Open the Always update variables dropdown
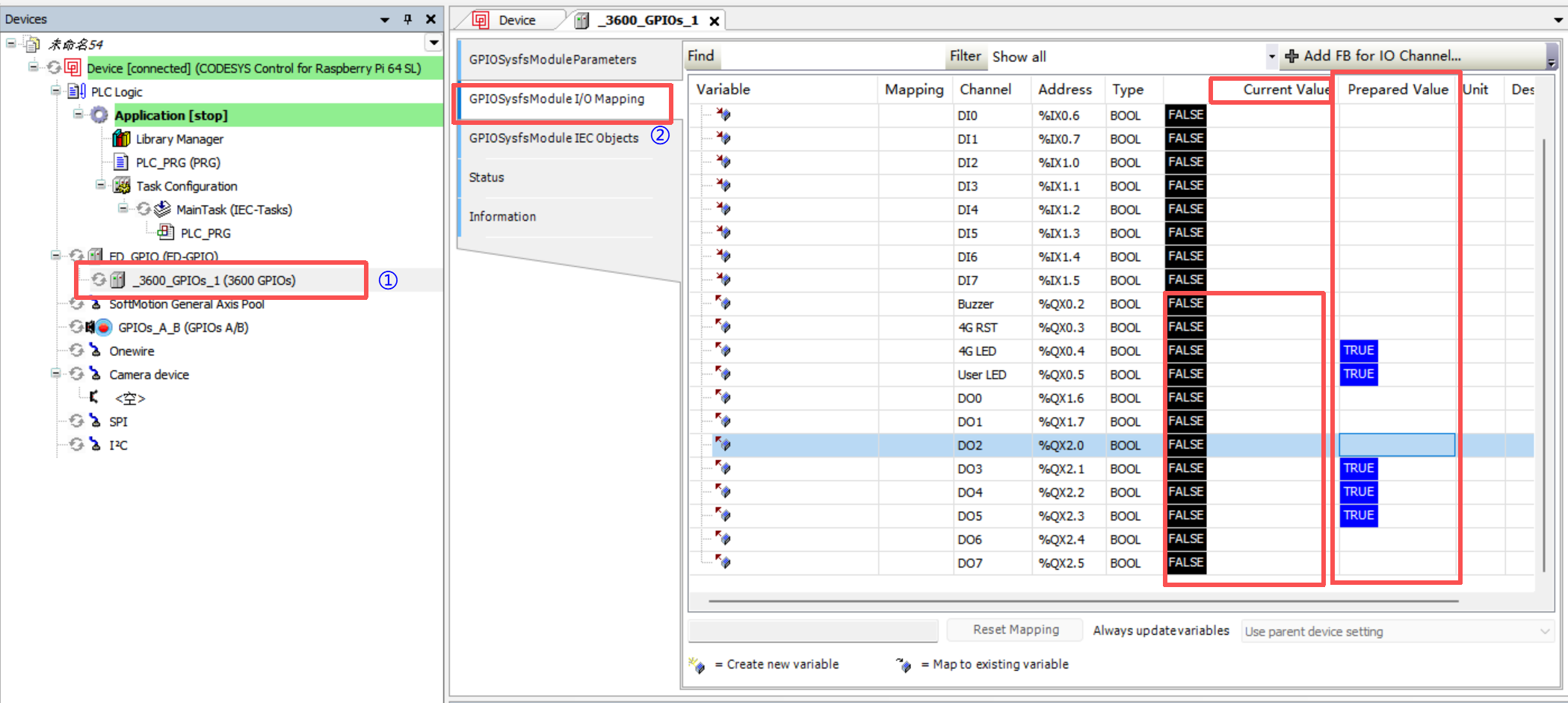 pos(1396,631)
